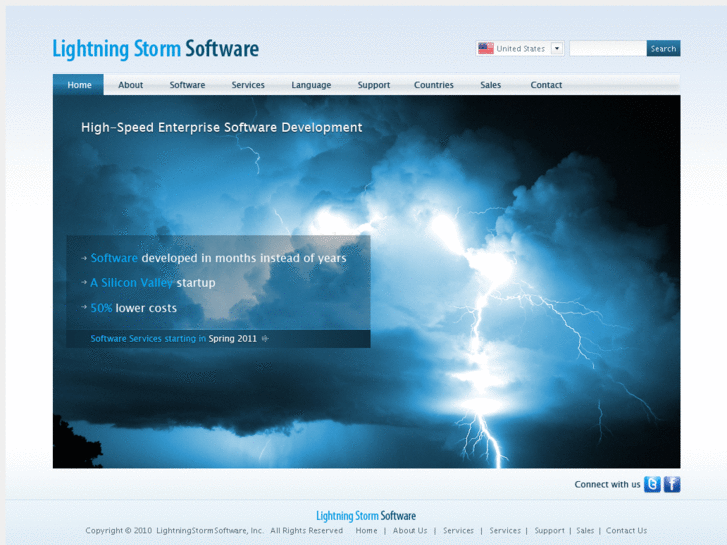Open the Facebook icon beside Connect with us

(672, 484)
